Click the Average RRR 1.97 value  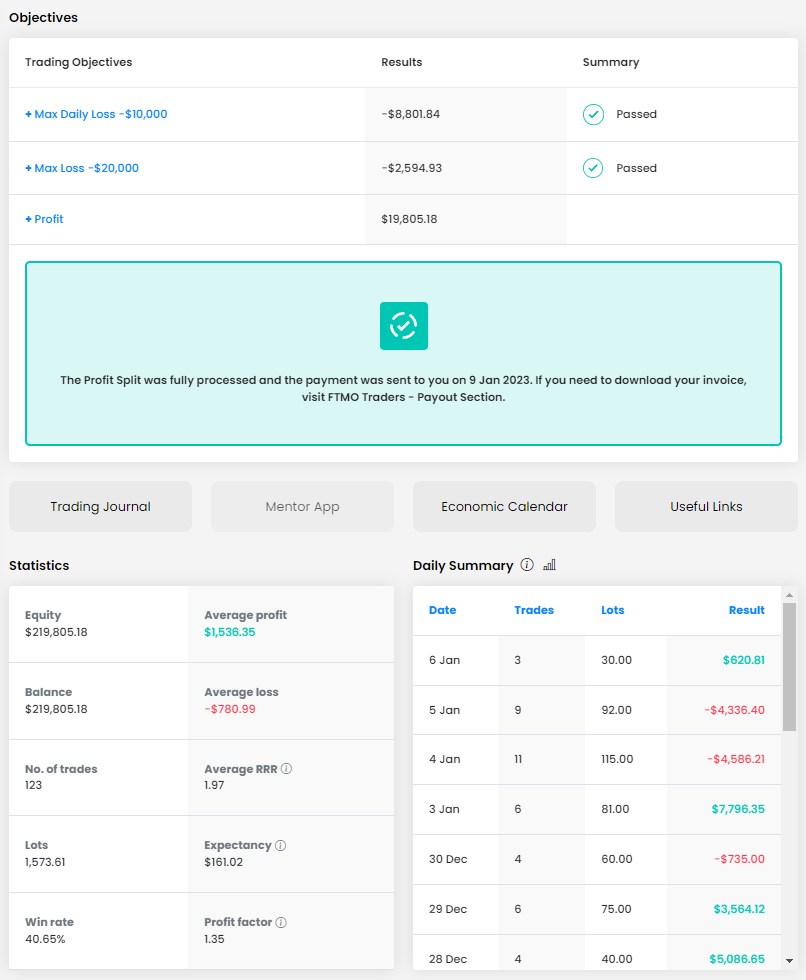point(214,785)
